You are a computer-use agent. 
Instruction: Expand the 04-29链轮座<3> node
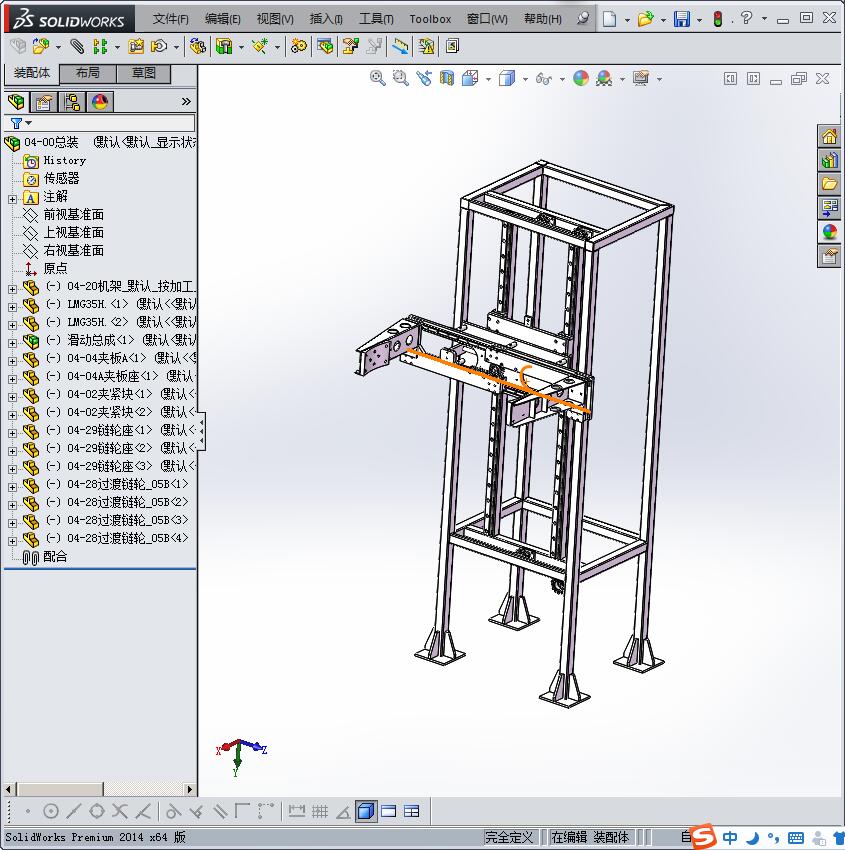click(12, 468)
